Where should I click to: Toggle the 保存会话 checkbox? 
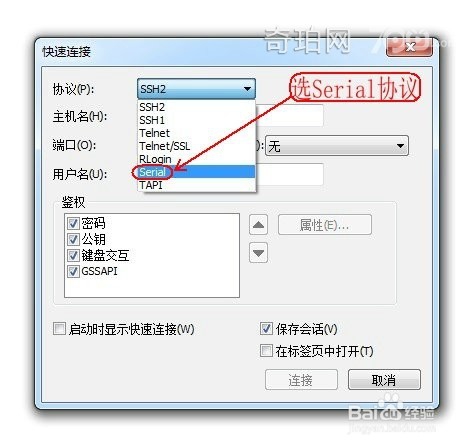click(x=266, y=329)
